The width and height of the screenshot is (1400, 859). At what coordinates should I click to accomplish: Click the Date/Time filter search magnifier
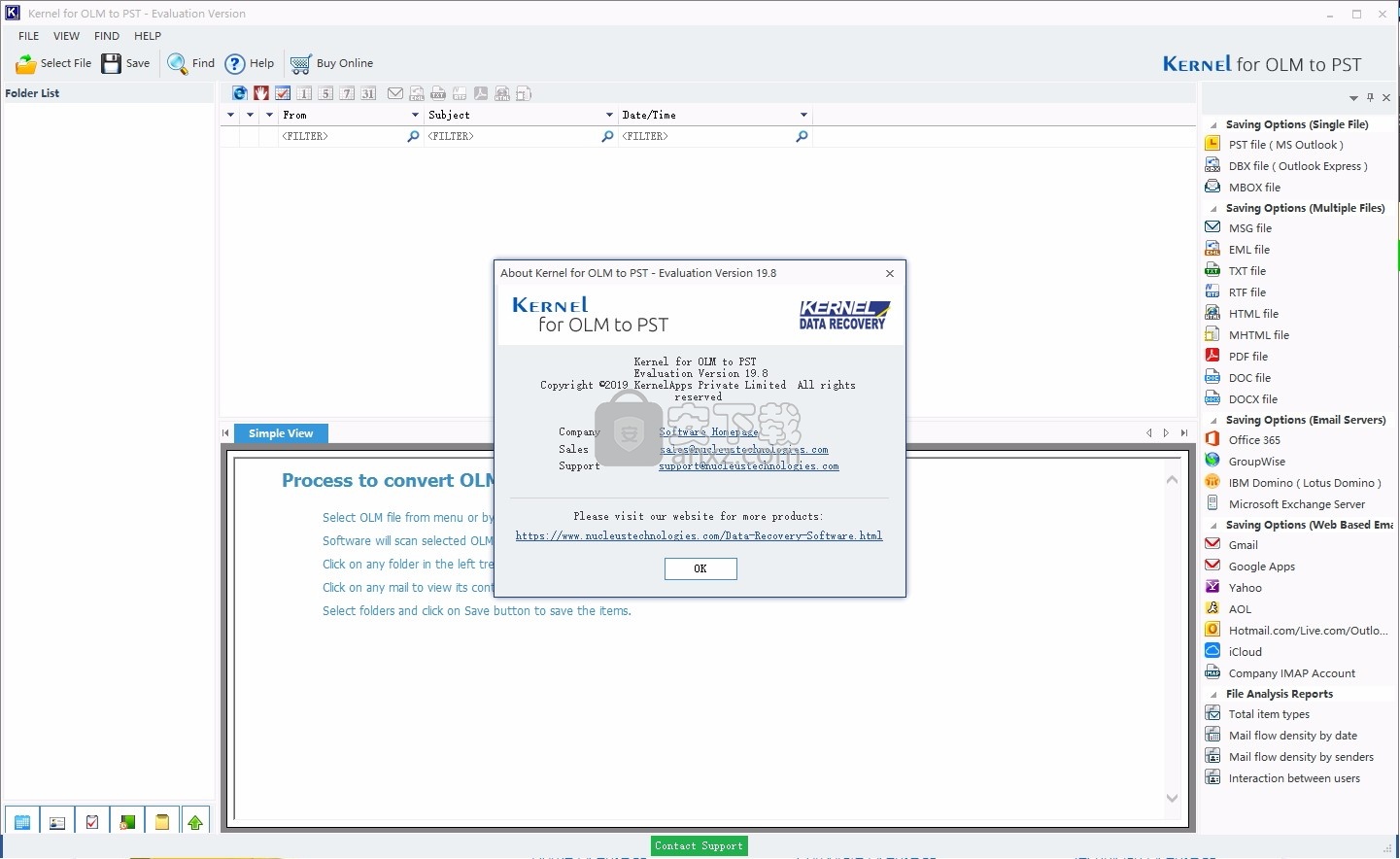coord(802,137)
